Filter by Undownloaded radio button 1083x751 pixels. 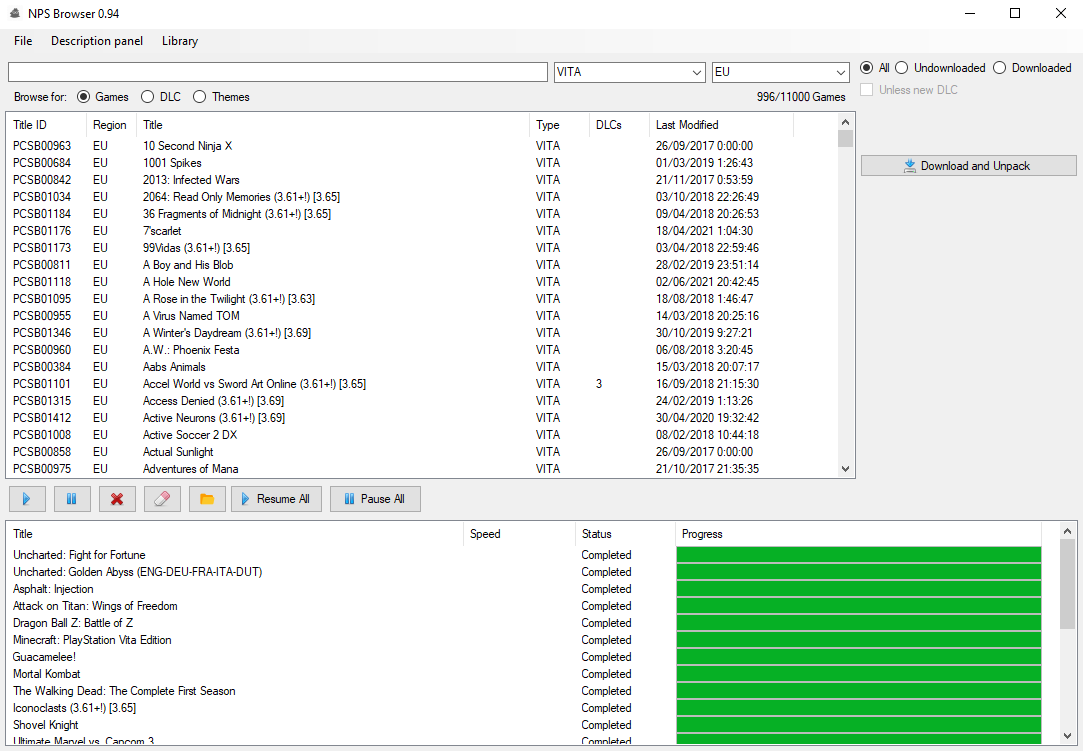click(x=902, y=68)
